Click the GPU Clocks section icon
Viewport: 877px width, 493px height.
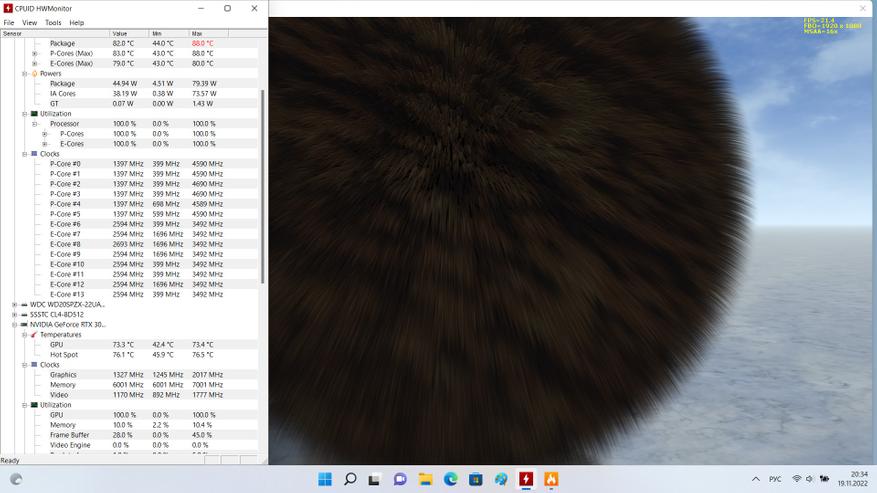pyautogui.click(x=34, y=365)
